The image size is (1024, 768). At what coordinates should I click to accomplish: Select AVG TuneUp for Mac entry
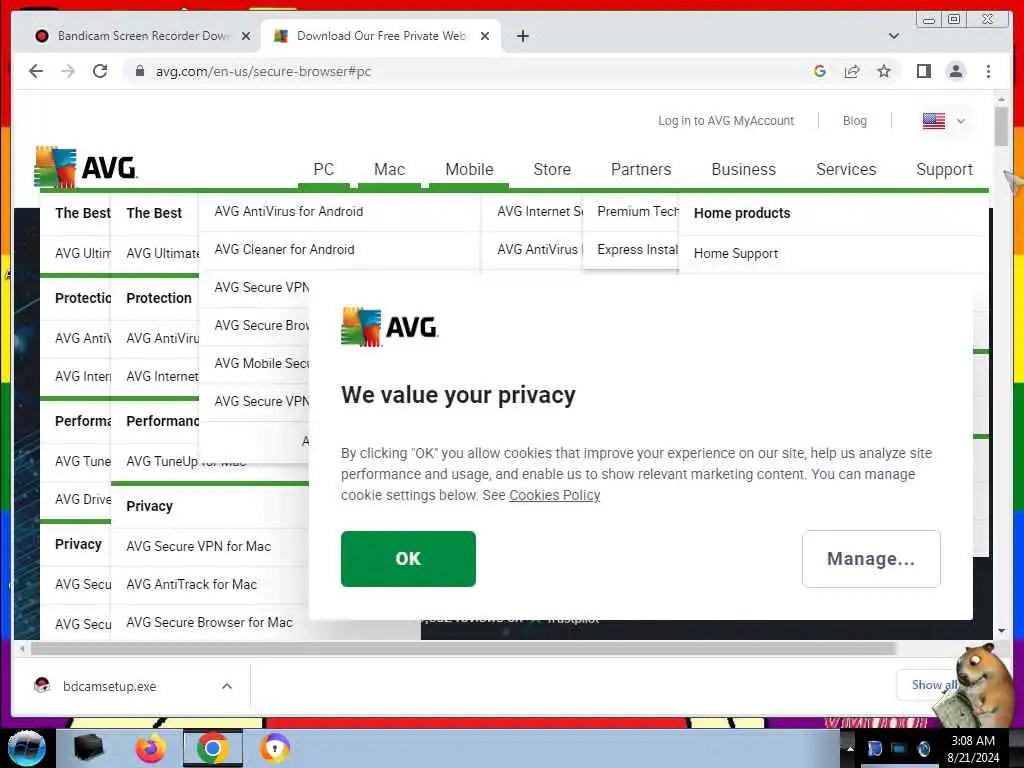[186, 461]
